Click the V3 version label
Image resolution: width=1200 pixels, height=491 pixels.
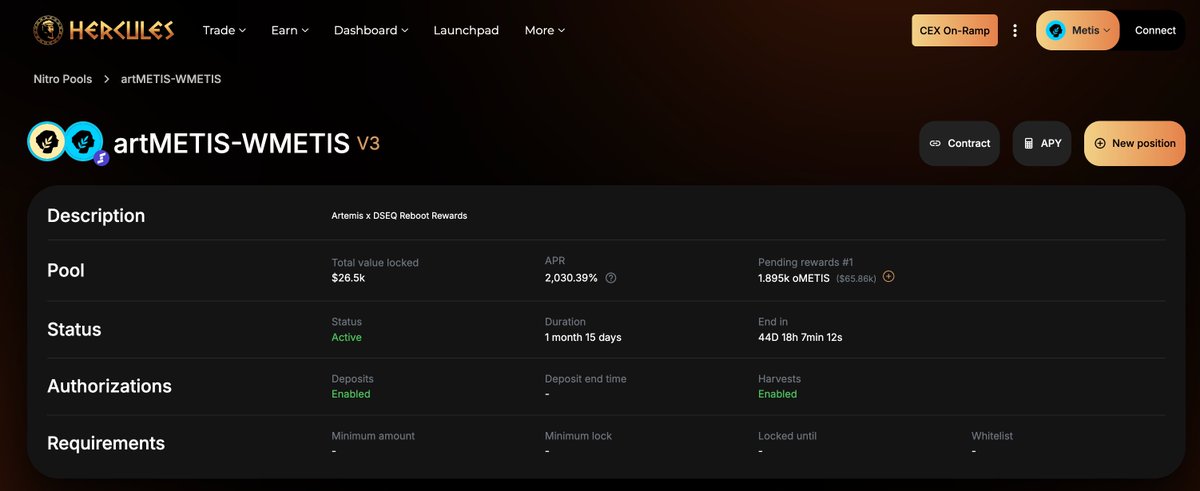(x=368, y=144)
